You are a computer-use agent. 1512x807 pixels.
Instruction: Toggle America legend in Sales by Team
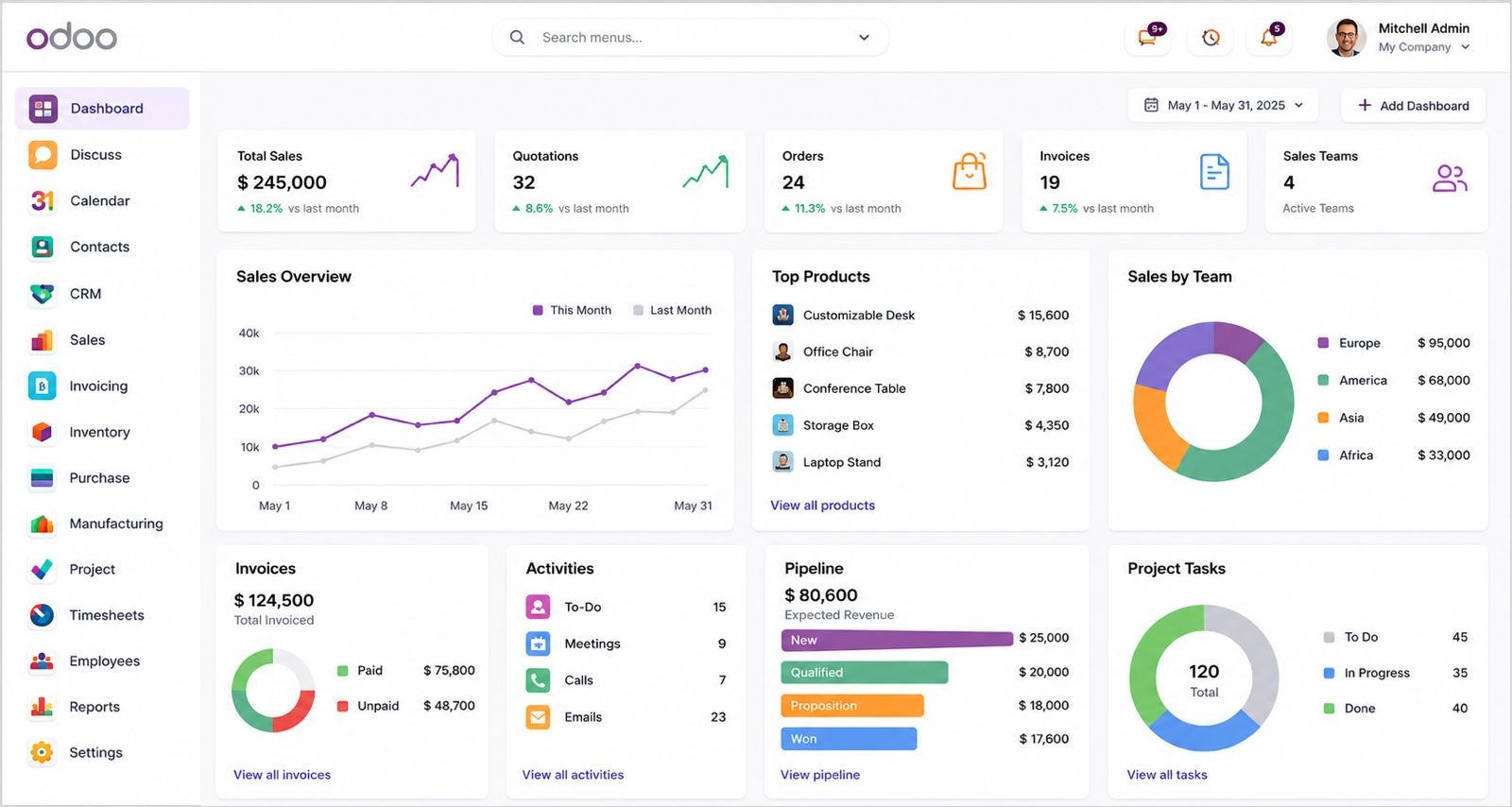1352,380
